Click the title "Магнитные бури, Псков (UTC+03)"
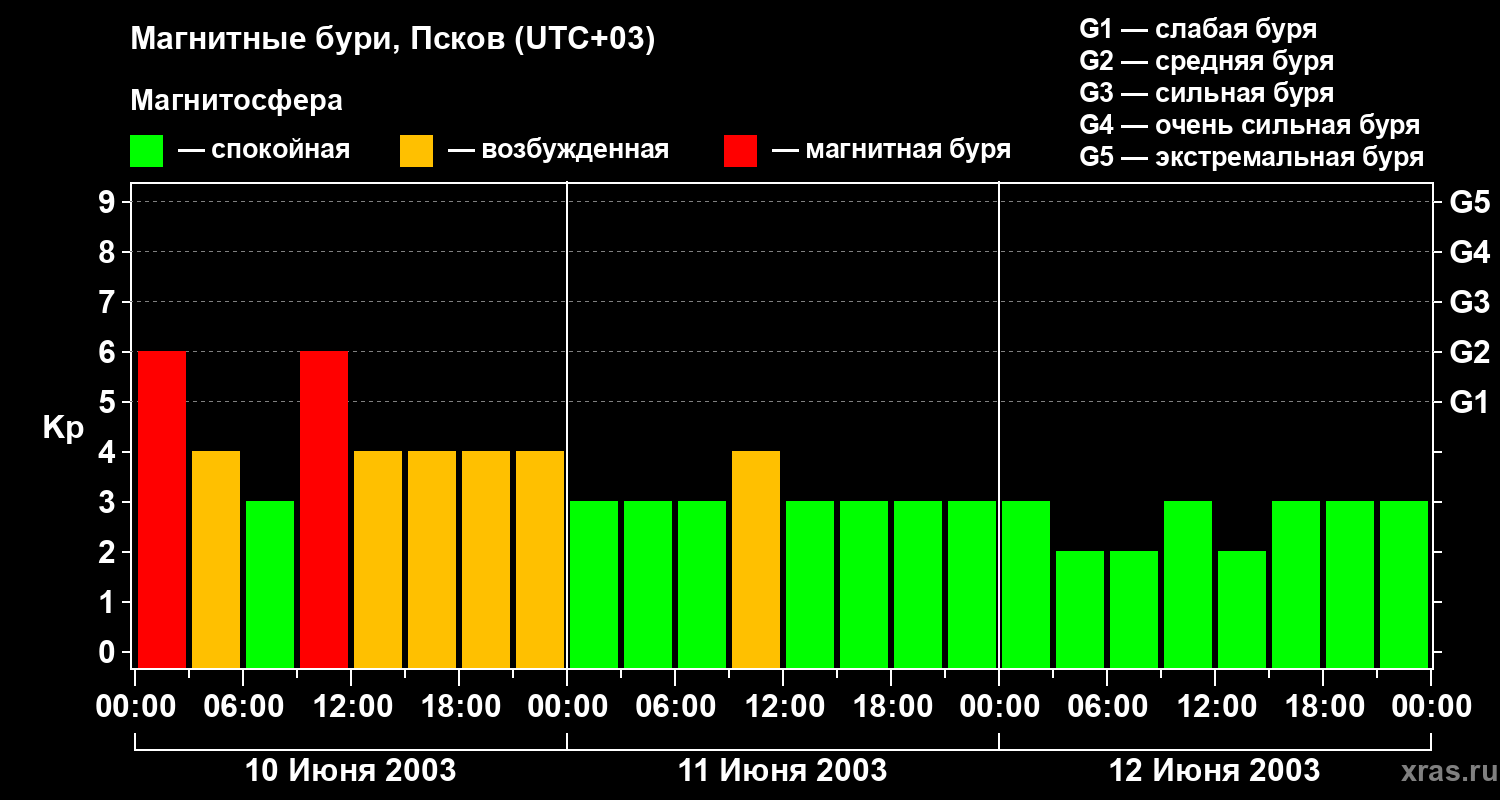1500x800 pixels. (392, 40)
